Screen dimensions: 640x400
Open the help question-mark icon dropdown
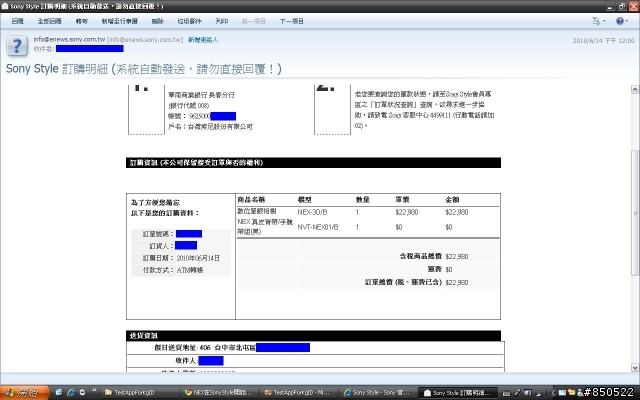coord(622,21)
